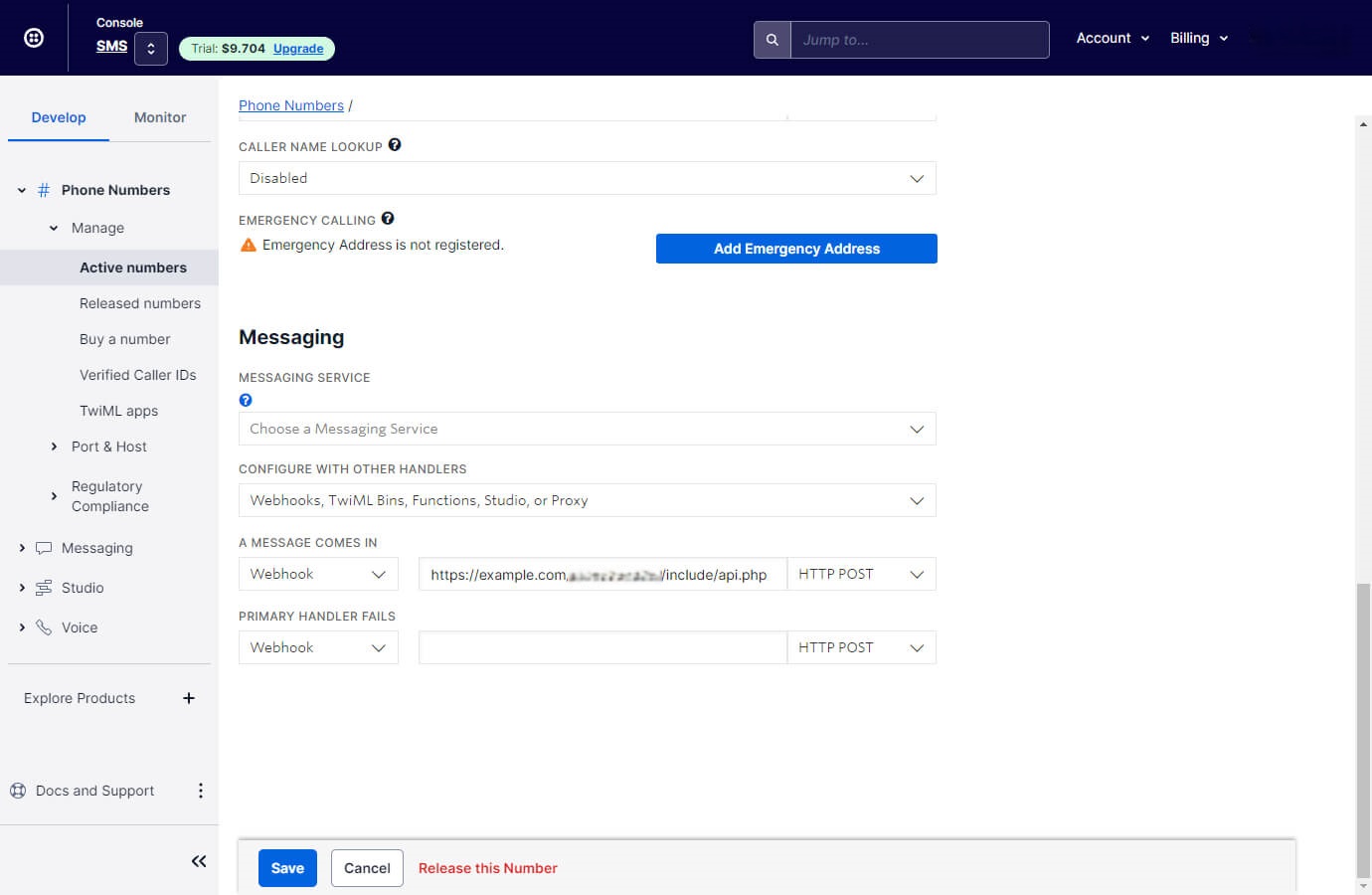This screenshot has width=1372, height=895.
Task: Open Choose a Messaging Service dropdown
Action: [x=587, y=429]
